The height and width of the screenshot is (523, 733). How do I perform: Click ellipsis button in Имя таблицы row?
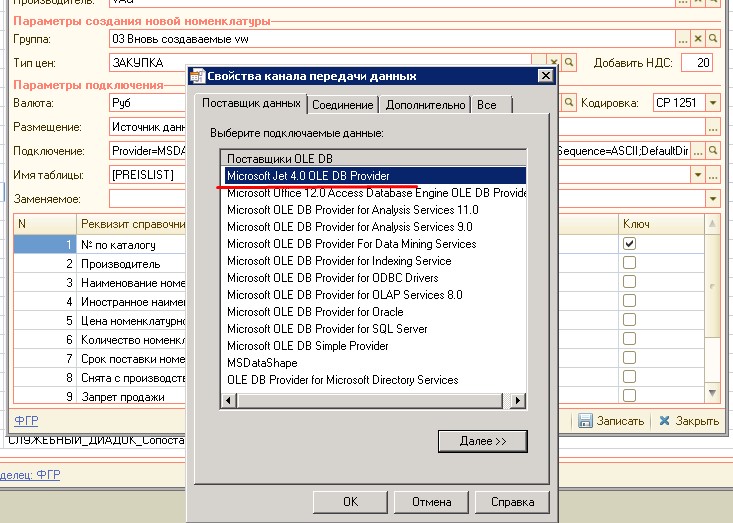point(713,175)
